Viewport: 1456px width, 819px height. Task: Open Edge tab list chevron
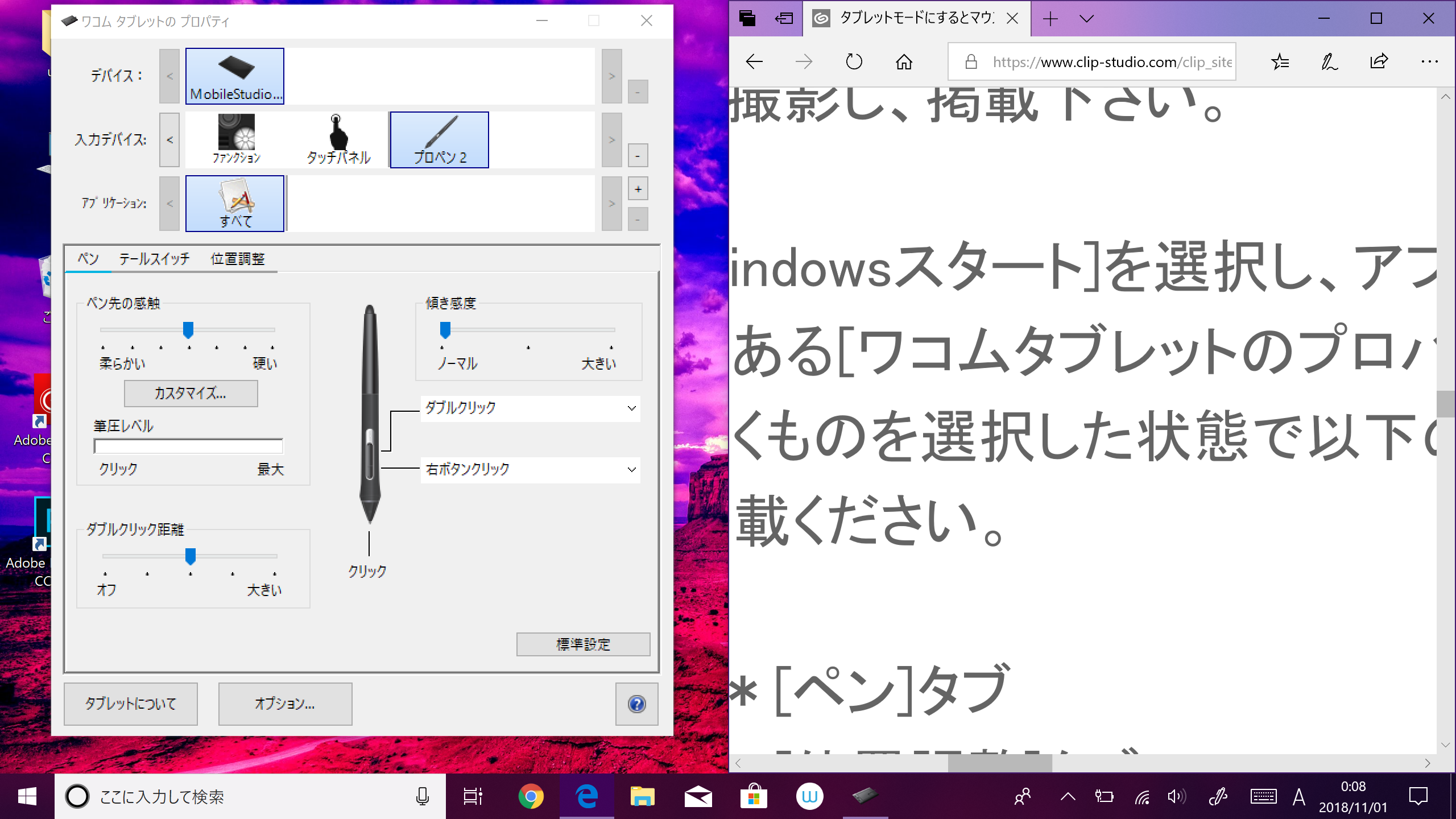click(1086, 19)
